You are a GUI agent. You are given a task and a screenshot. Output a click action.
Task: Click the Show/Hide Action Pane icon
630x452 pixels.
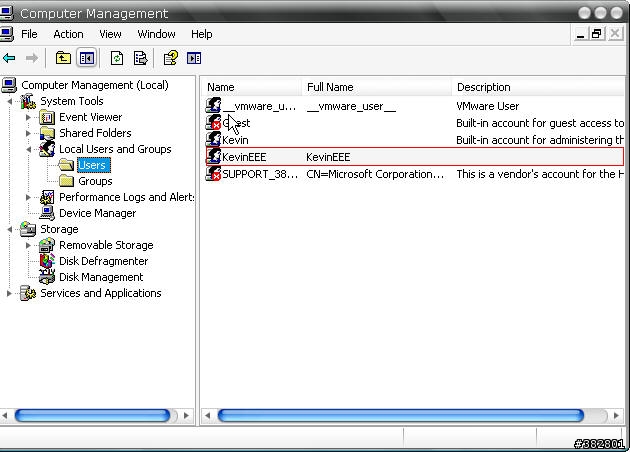tap(194, 58)
